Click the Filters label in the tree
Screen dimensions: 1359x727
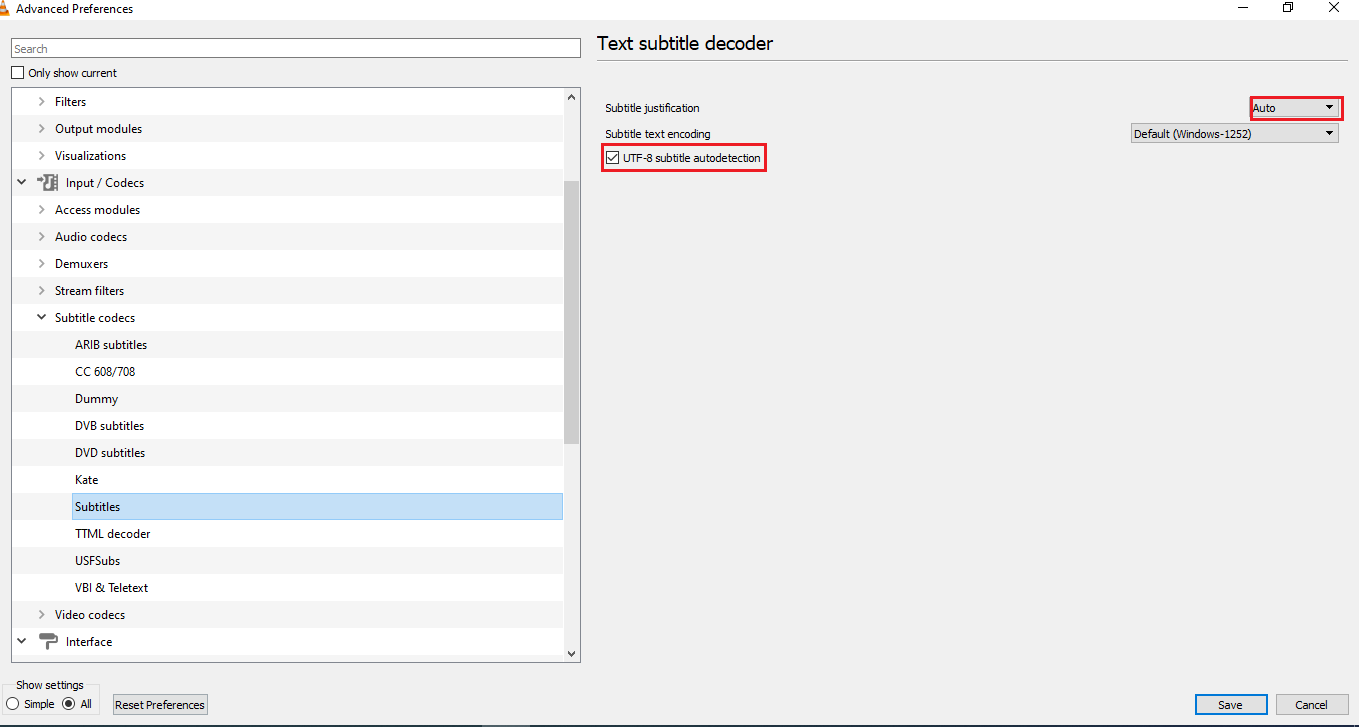70,102
